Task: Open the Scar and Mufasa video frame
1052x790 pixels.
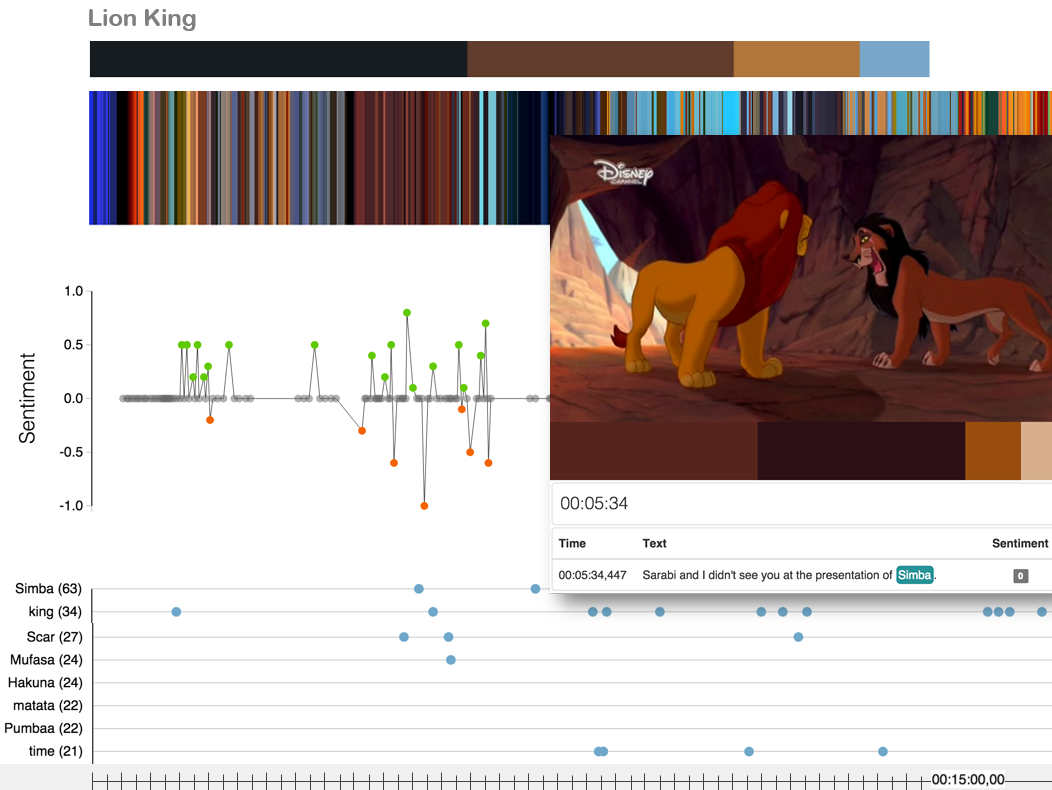Action: pyautogui.click(x=801, y=279)
